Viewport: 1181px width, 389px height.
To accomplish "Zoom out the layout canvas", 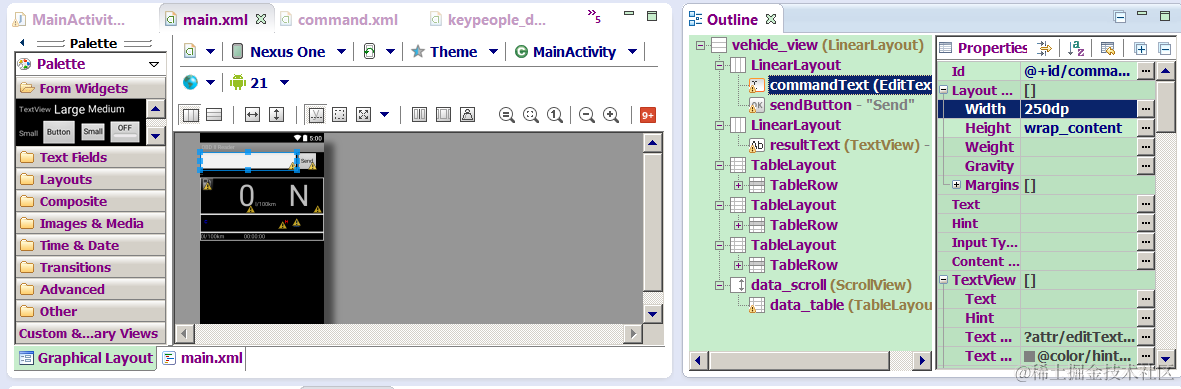I will click(x=587, y=115).
